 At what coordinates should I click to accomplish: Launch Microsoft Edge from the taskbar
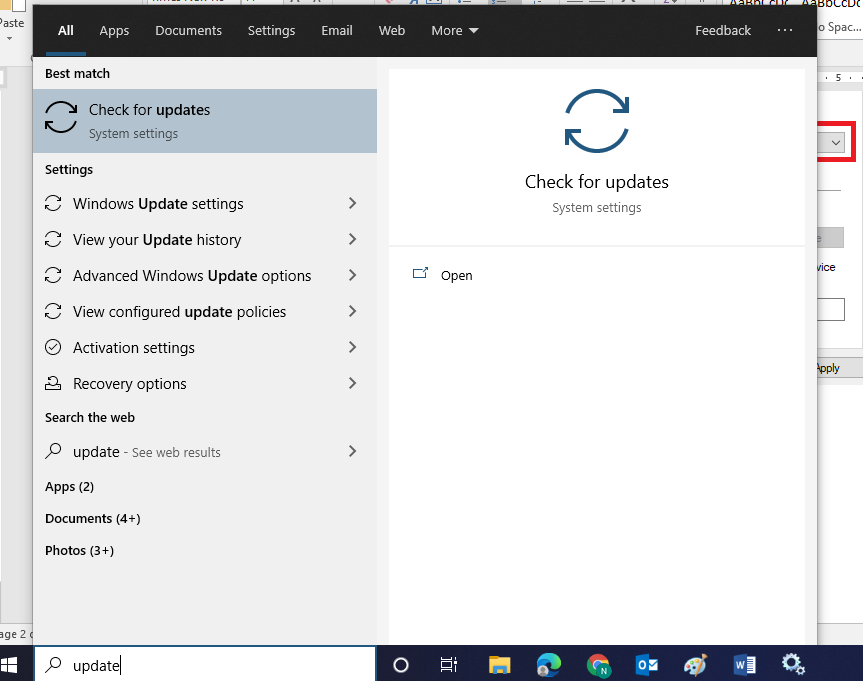click(x=549, y=665)
